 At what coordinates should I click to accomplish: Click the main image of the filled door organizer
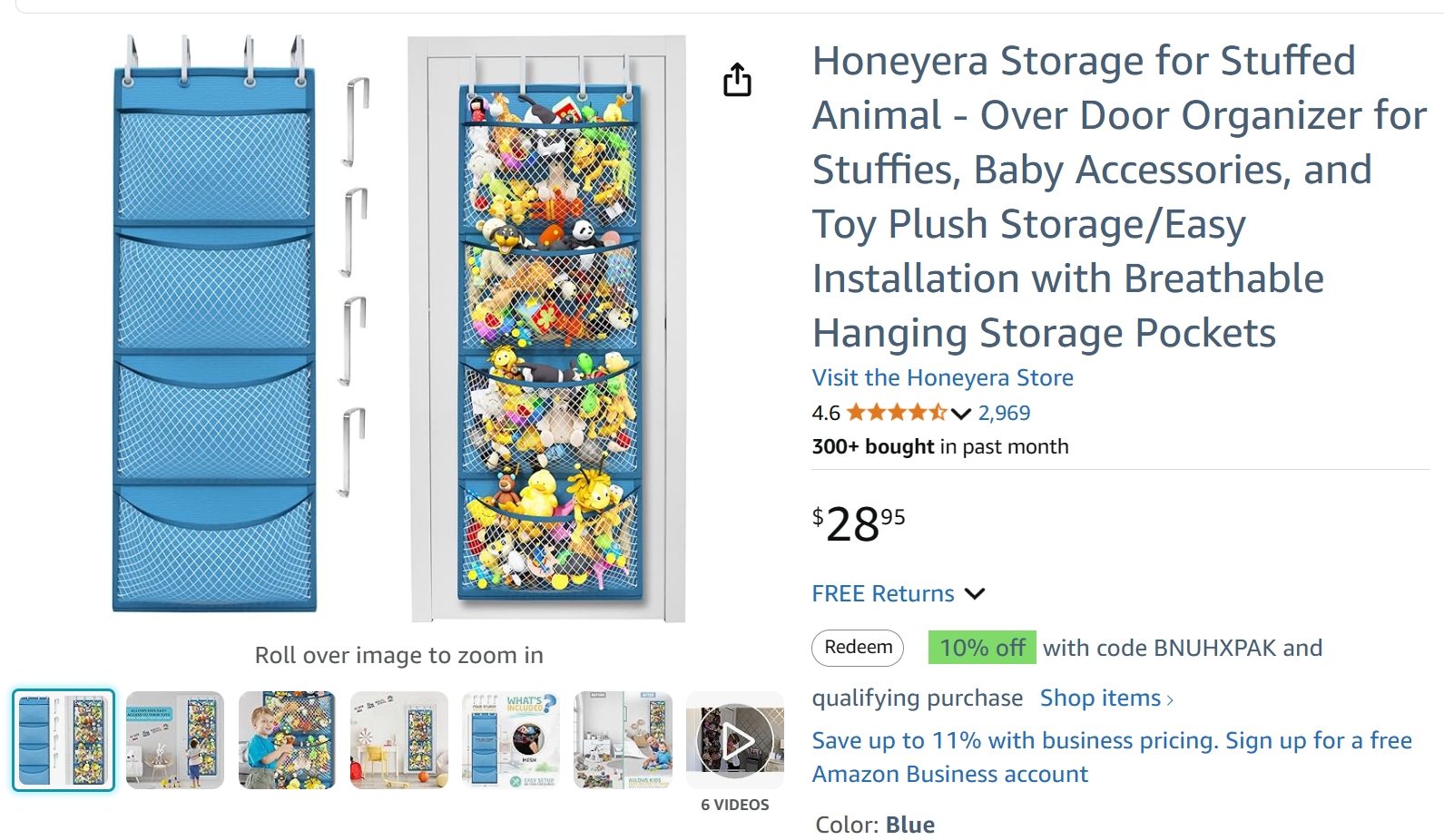coord(548,328)
